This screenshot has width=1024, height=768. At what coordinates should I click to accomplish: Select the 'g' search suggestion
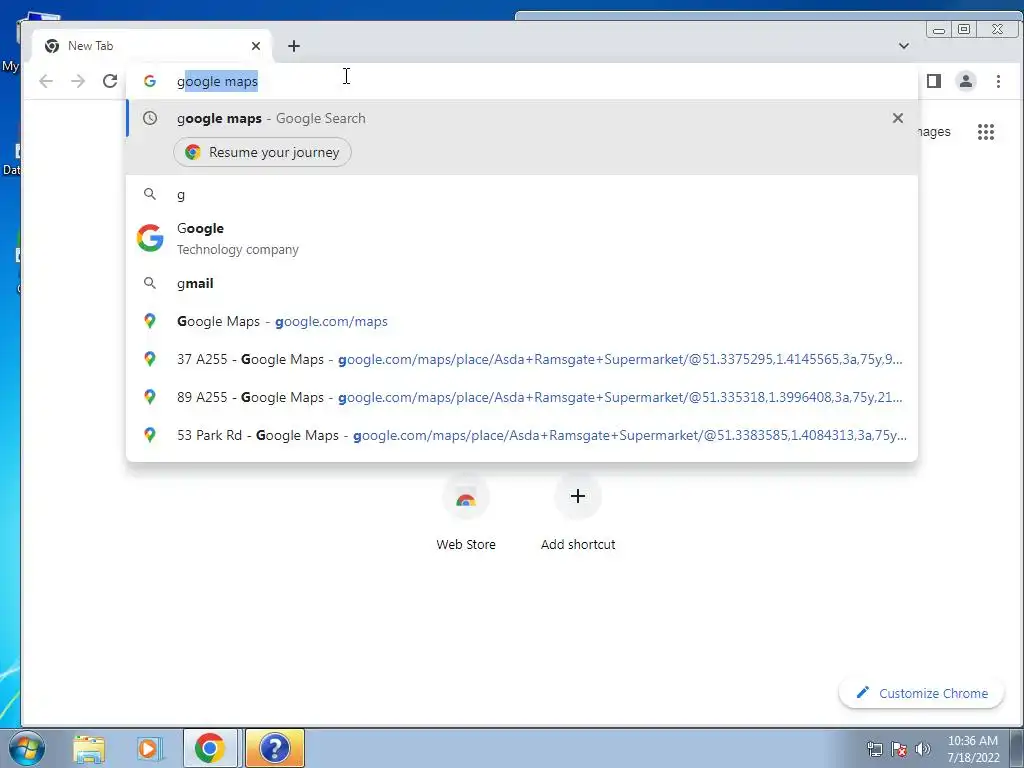[x=521, y=195]
